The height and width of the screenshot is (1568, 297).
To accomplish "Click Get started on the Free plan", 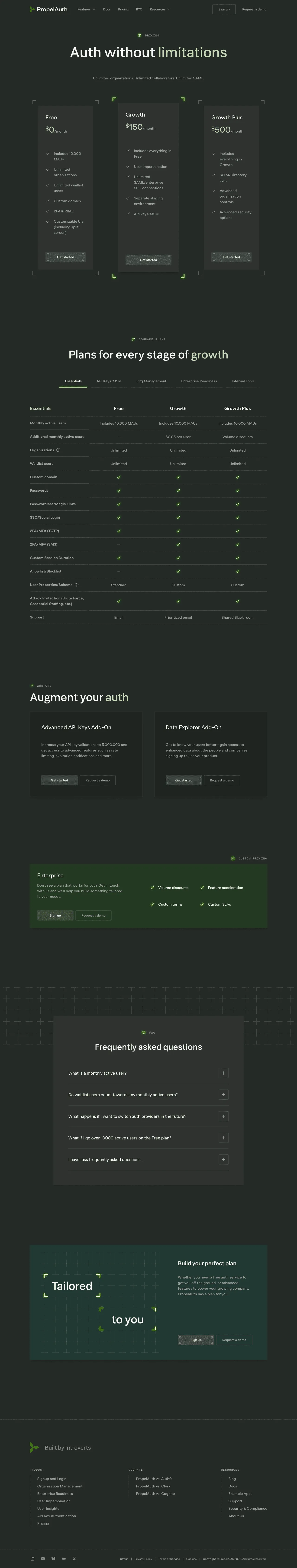I will point(65,257).
